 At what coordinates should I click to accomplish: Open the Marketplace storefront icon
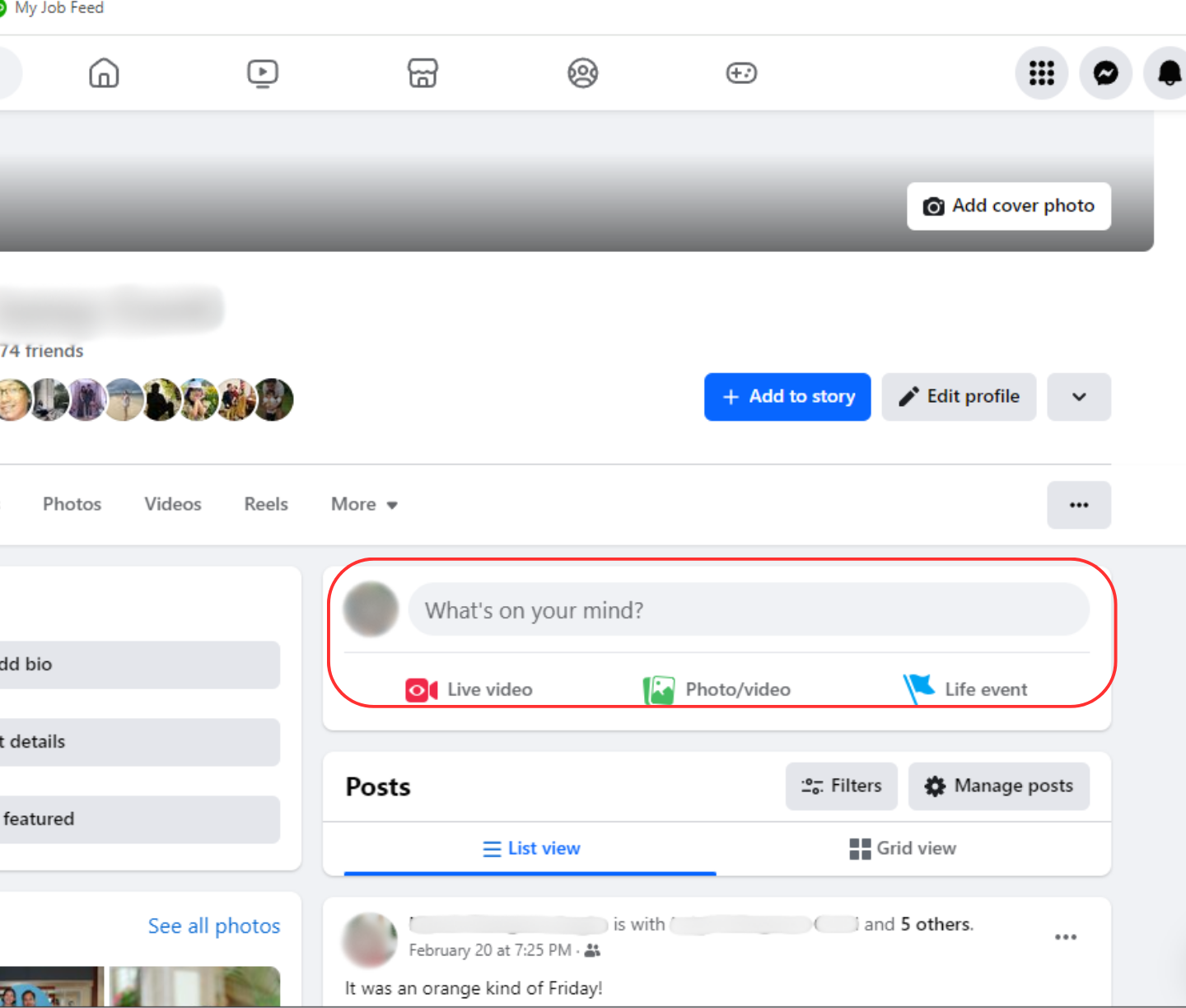tap(423, 73)
